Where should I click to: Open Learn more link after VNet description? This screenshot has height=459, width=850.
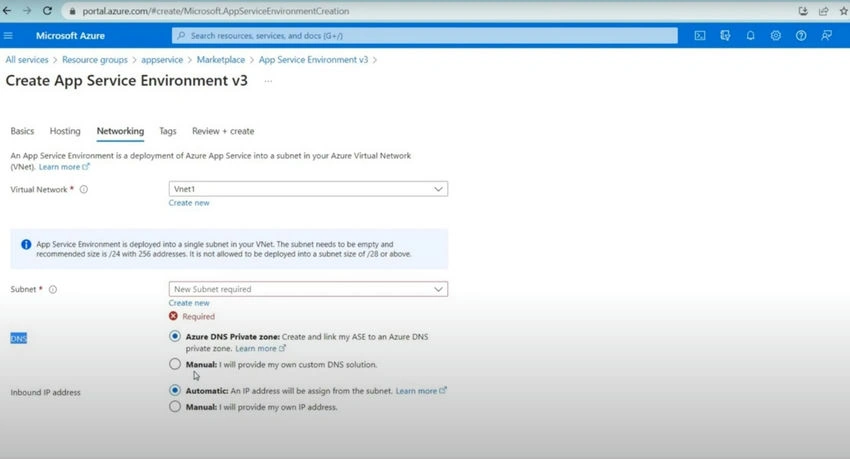[x=63, y=167]
